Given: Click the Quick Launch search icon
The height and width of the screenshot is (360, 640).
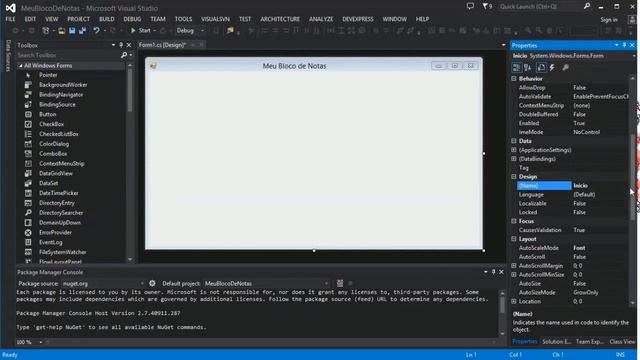Looking at the screenshot, I should [587, 7].
